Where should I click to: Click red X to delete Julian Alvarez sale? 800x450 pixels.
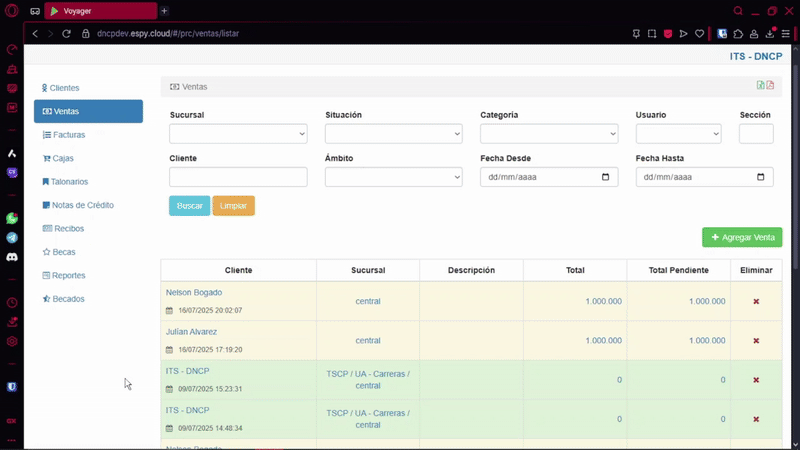point(756,340)
